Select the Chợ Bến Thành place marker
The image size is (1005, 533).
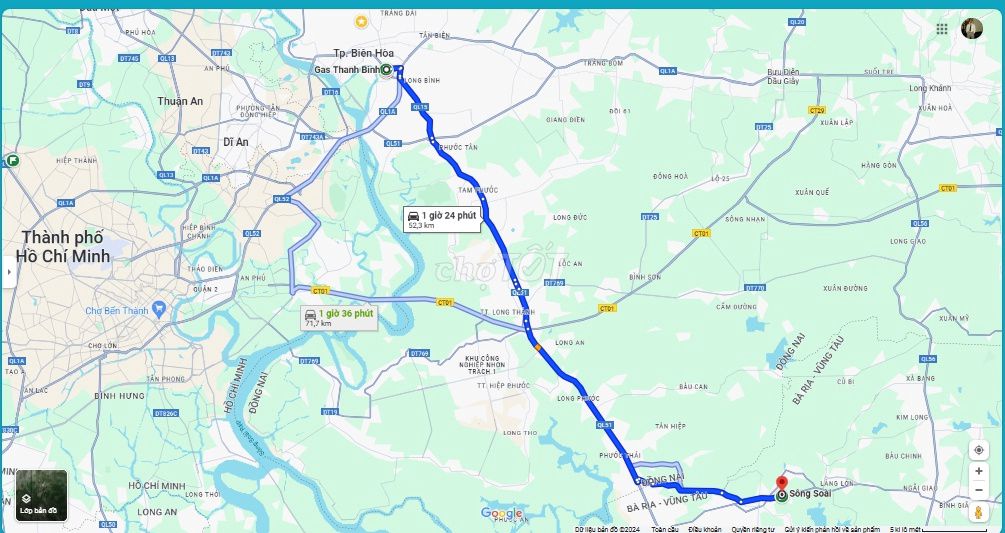click(x=159, y=310)
